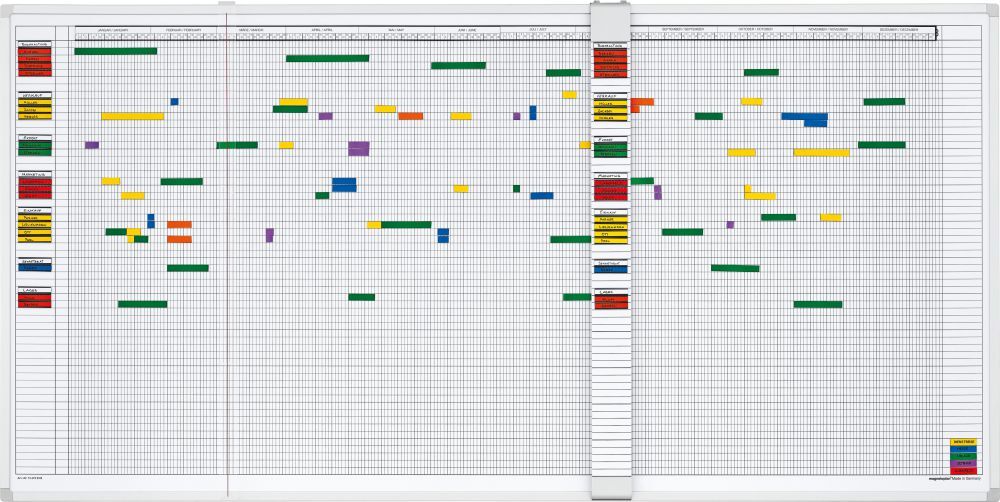Choose the purple legend swatch at bottom right
The width and height of the screenshot is (1000, 502).
click(964, 464)
